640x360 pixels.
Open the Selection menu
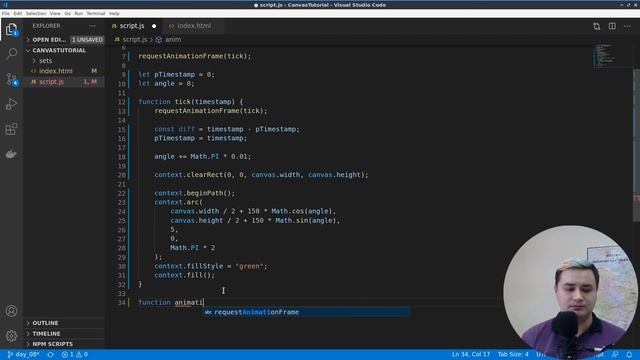coord(36,13)
